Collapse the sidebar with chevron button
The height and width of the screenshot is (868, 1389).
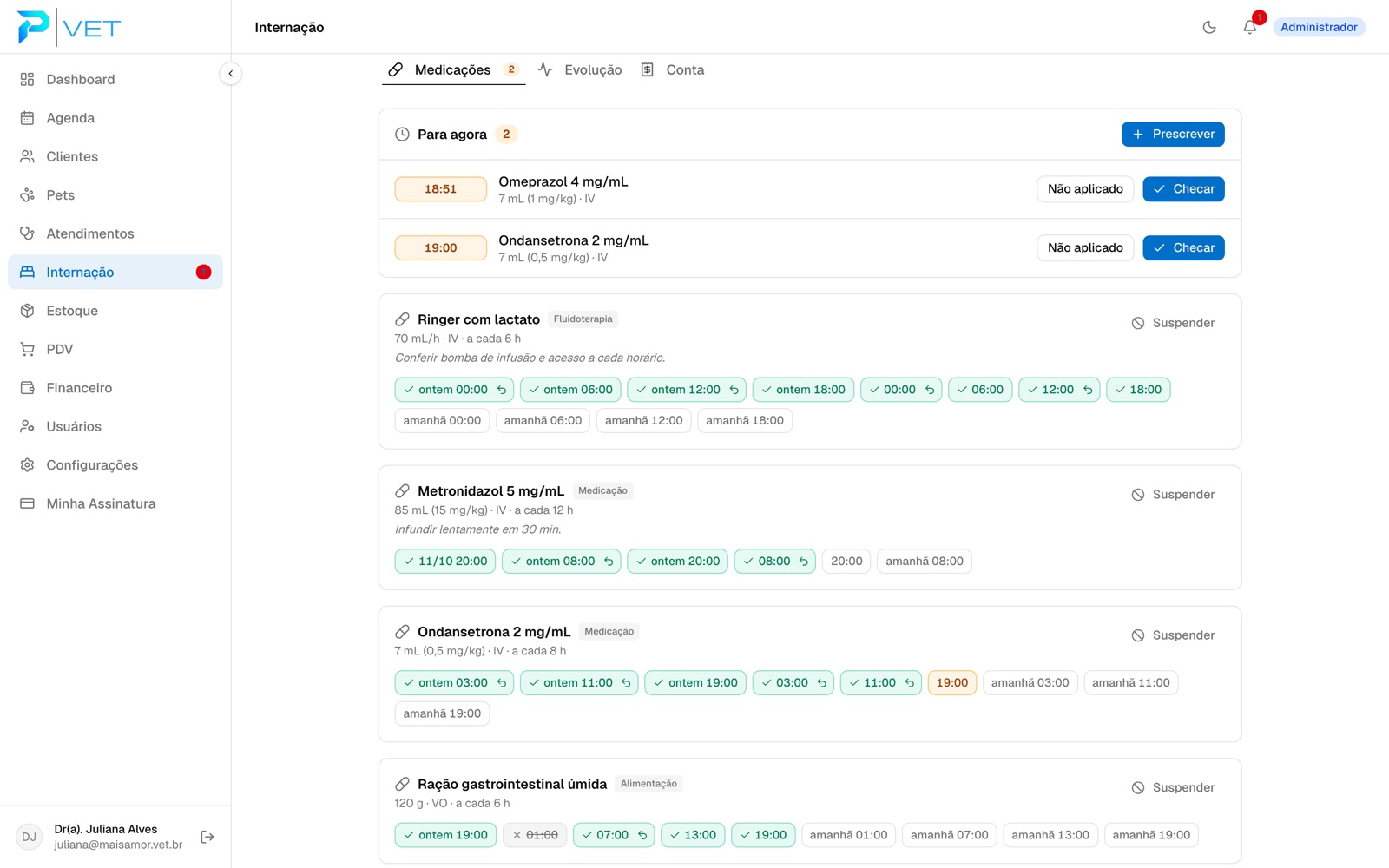click(230, 74)
